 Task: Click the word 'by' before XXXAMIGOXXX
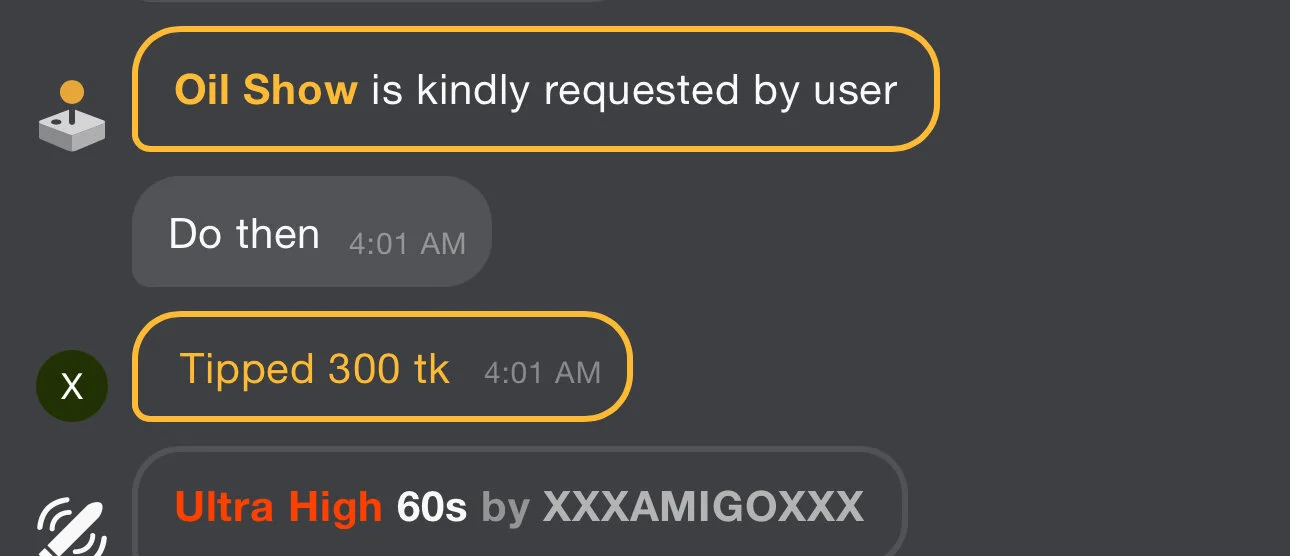click(505, 509)
